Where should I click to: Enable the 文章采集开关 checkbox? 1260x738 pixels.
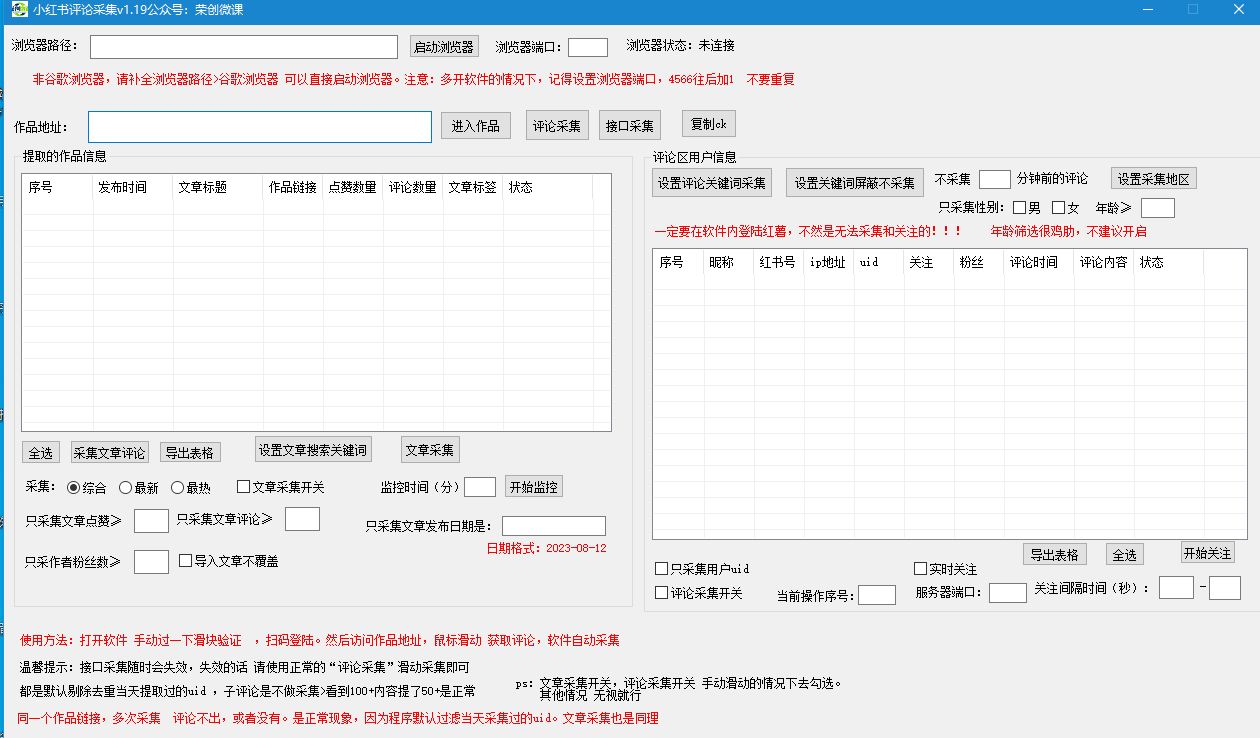click(x=243, y=487)
